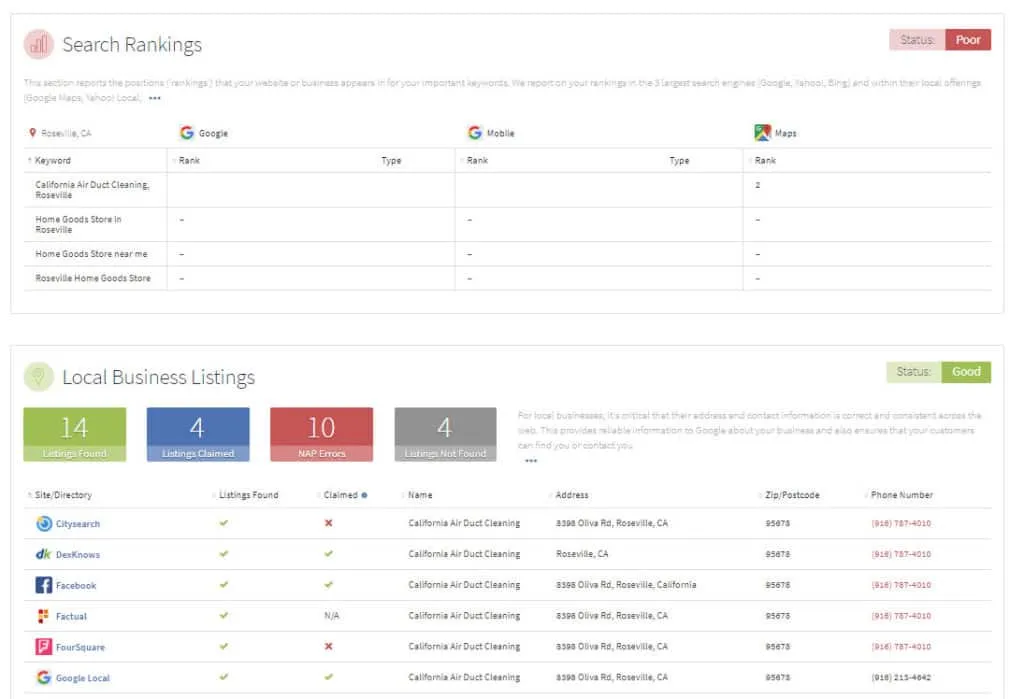Click the FourSquare logo icon
The height and width of the screenshot is (699, 1024).
[43, 647]
